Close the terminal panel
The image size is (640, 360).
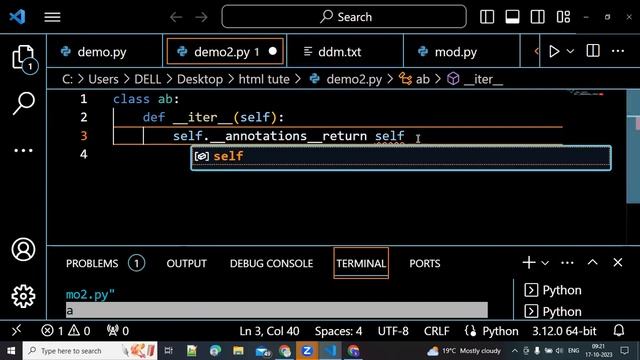point(618,262)
